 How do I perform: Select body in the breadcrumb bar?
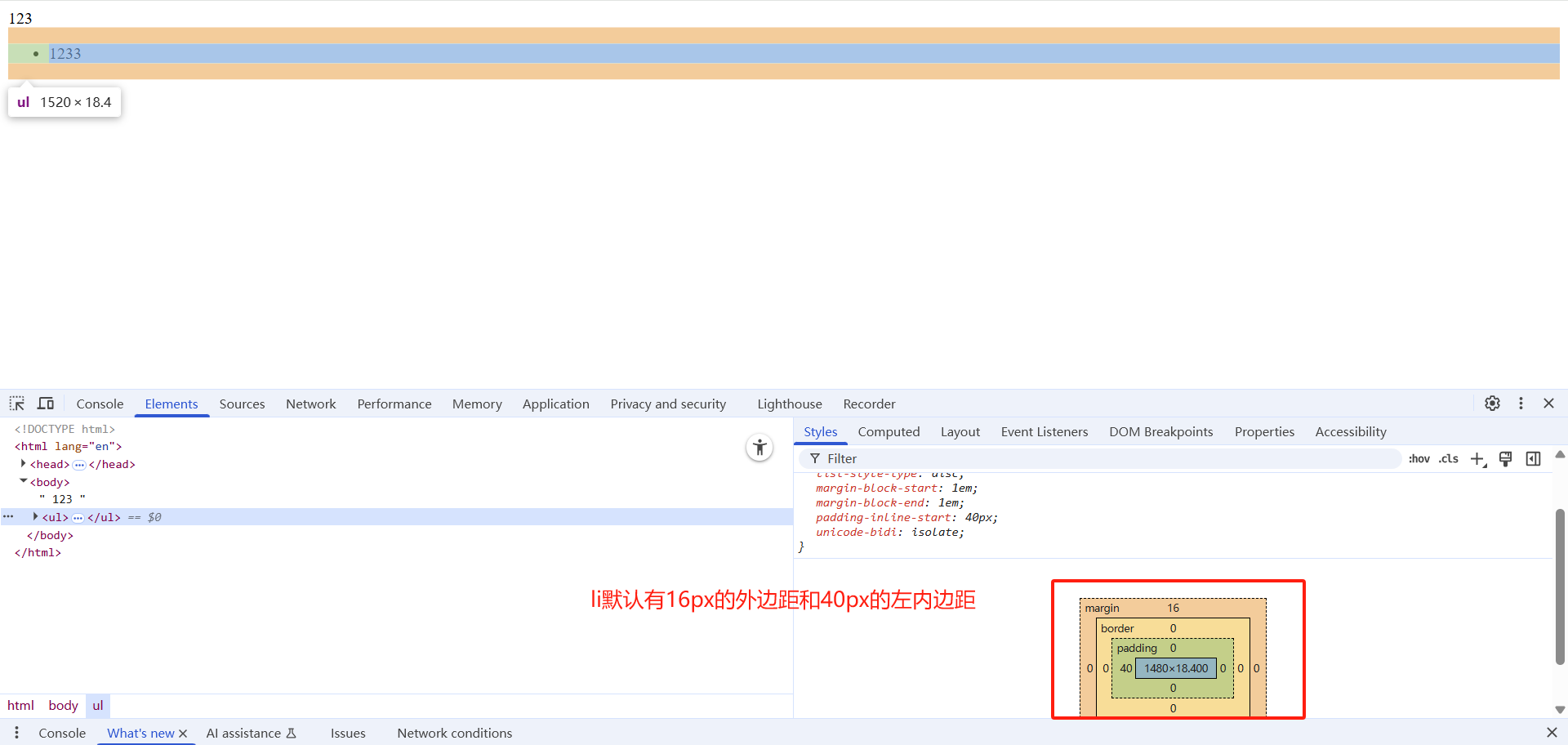click(63, 705)
